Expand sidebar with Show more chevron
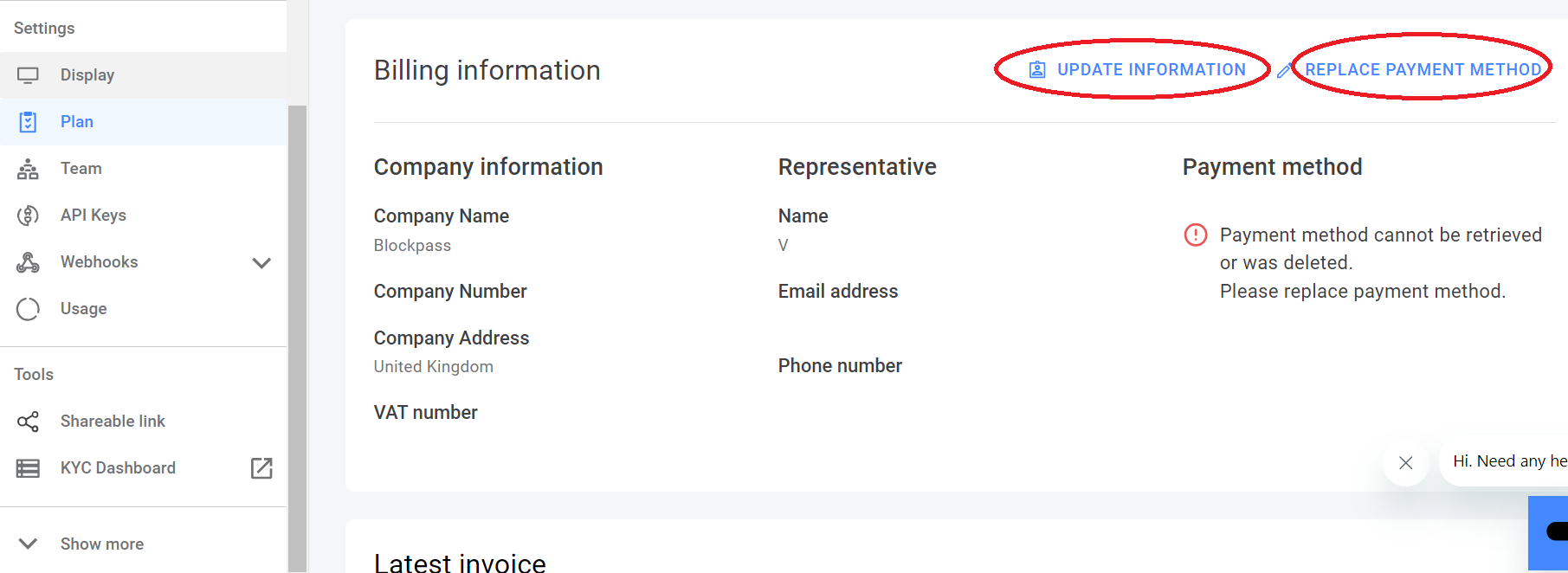1568x573 pixels. click(28, 544)
